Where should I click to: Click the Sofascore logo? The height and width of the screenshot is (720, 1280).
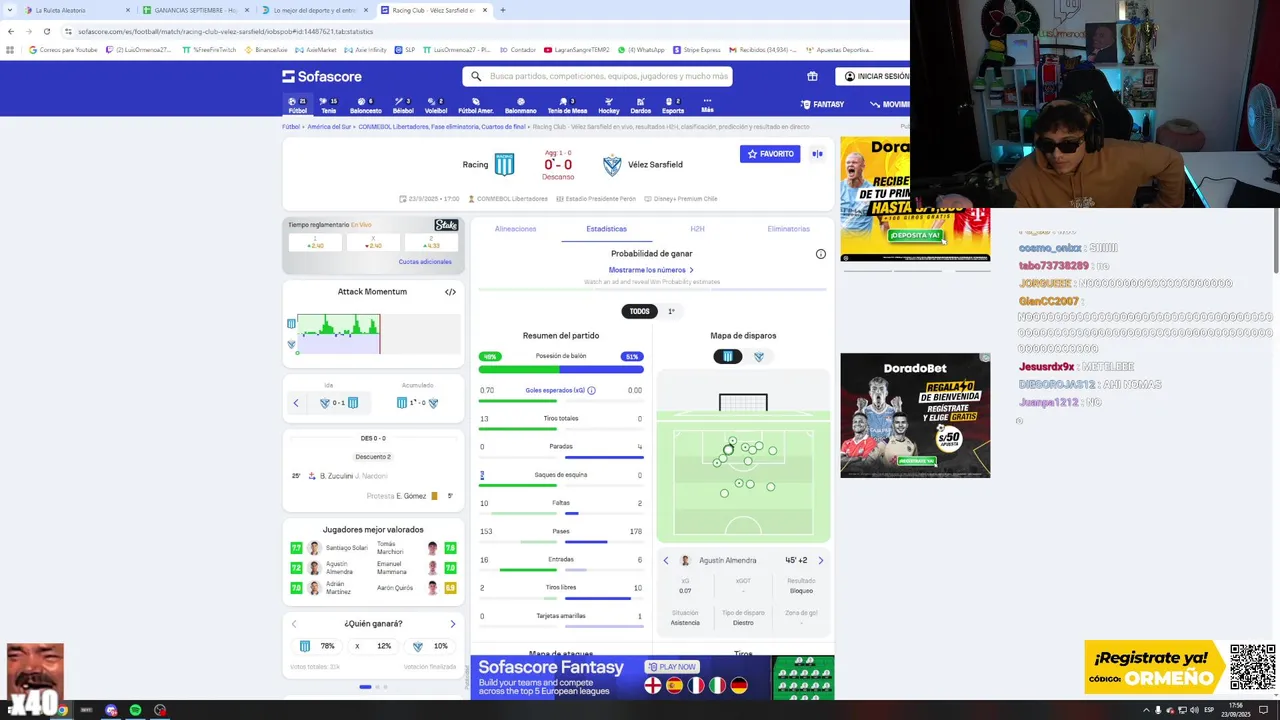click(x=322, y=76)
